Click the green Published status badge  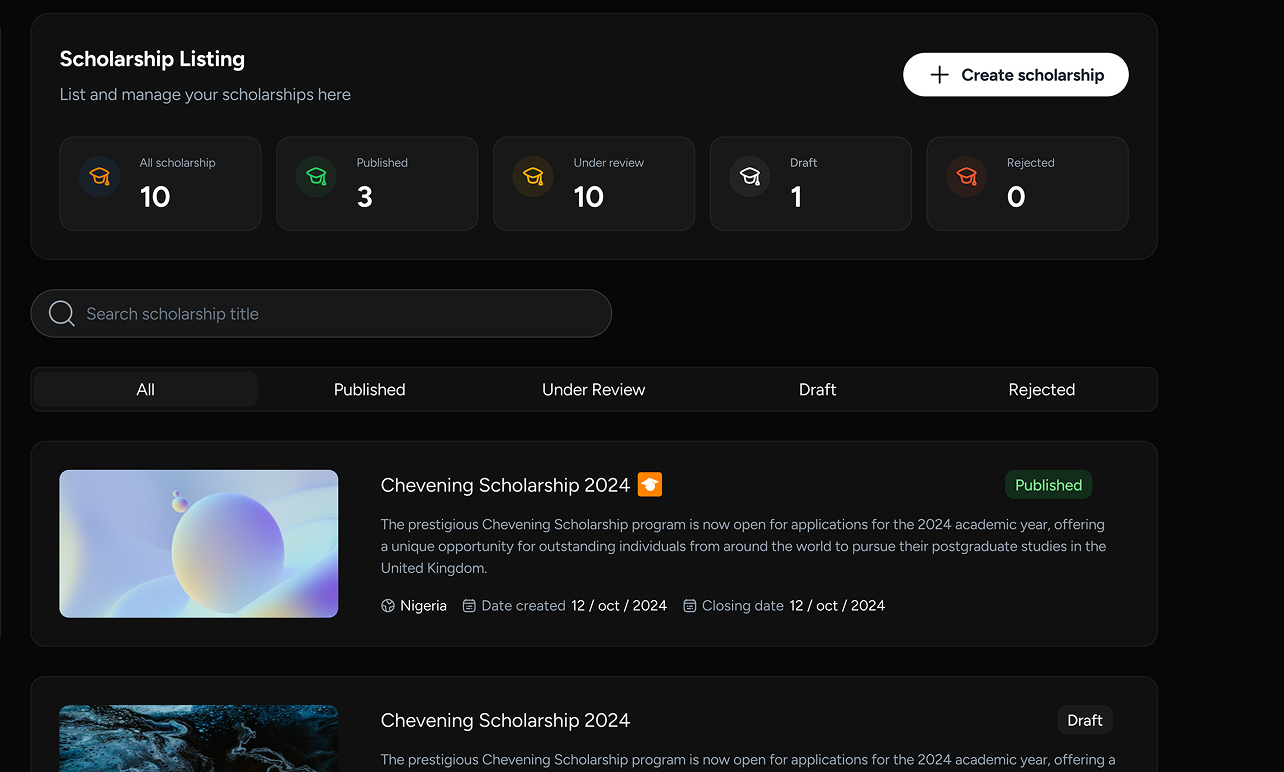(1048, 485)
